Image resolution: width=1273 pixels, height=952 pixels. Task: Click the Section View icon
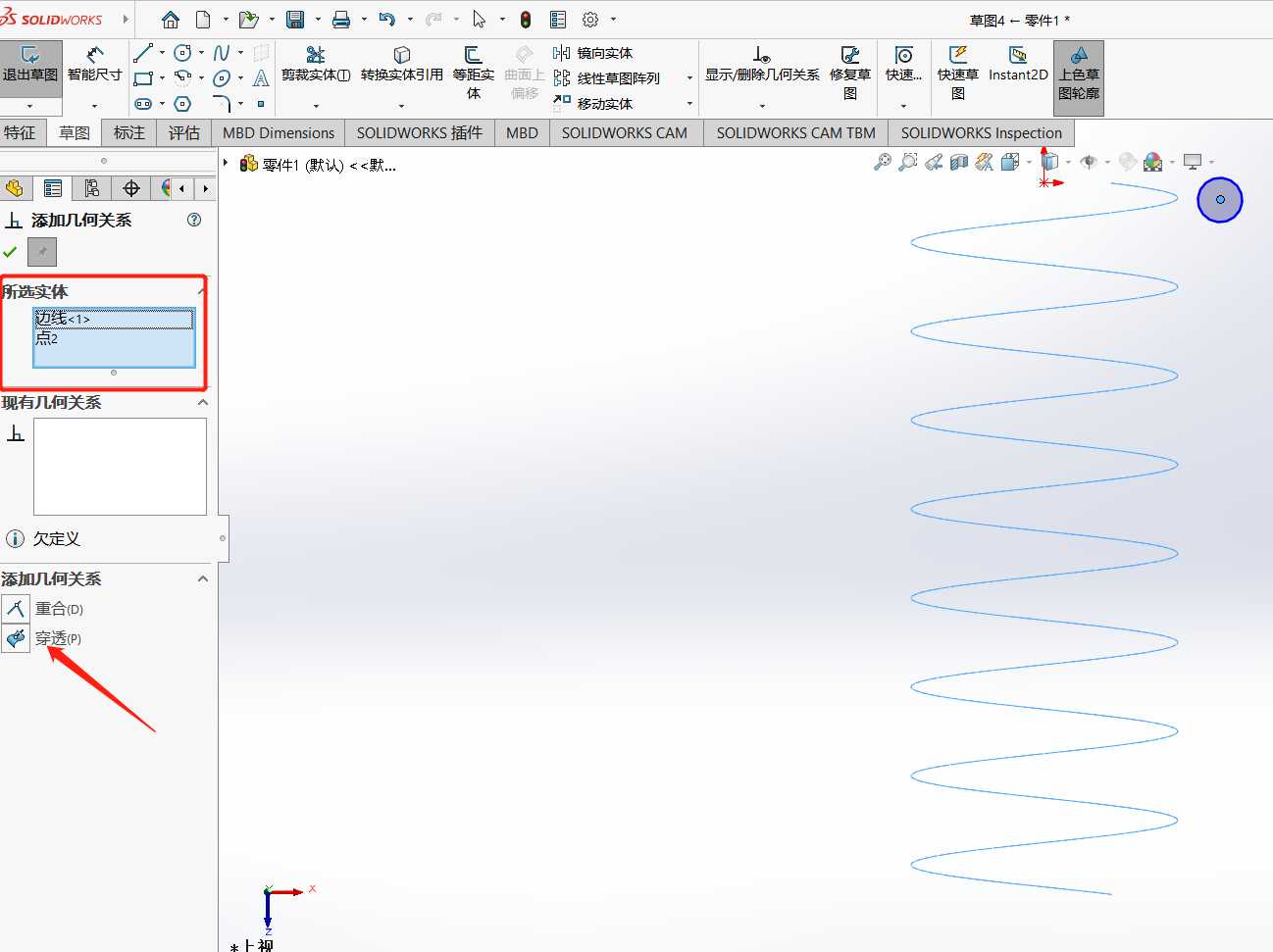tap(959, 162)
